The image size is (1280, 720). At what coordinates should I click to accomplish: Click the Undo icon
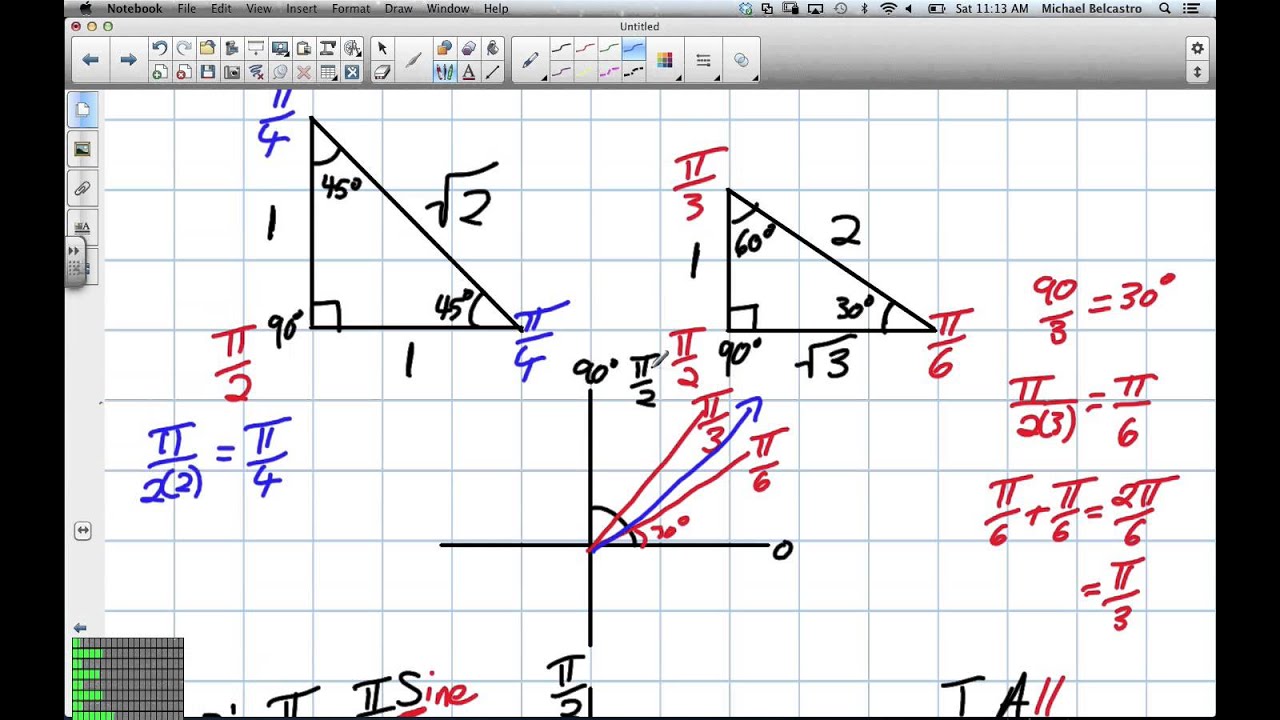[x=159, y=48]
